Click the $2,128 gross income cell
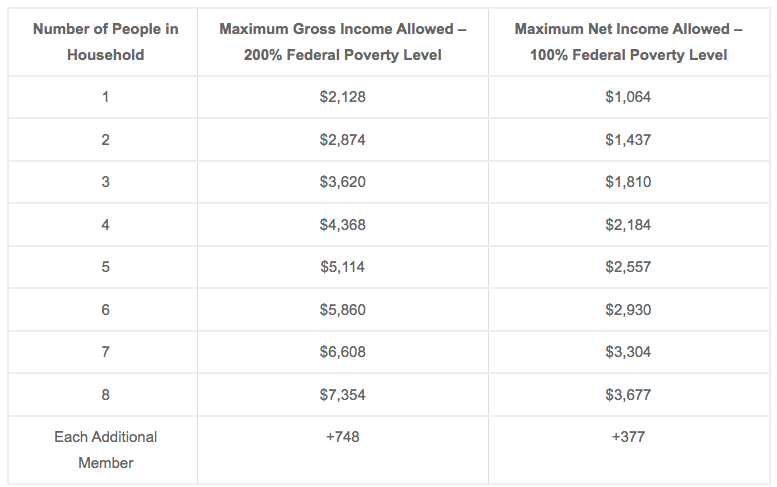 click(342, 97)
